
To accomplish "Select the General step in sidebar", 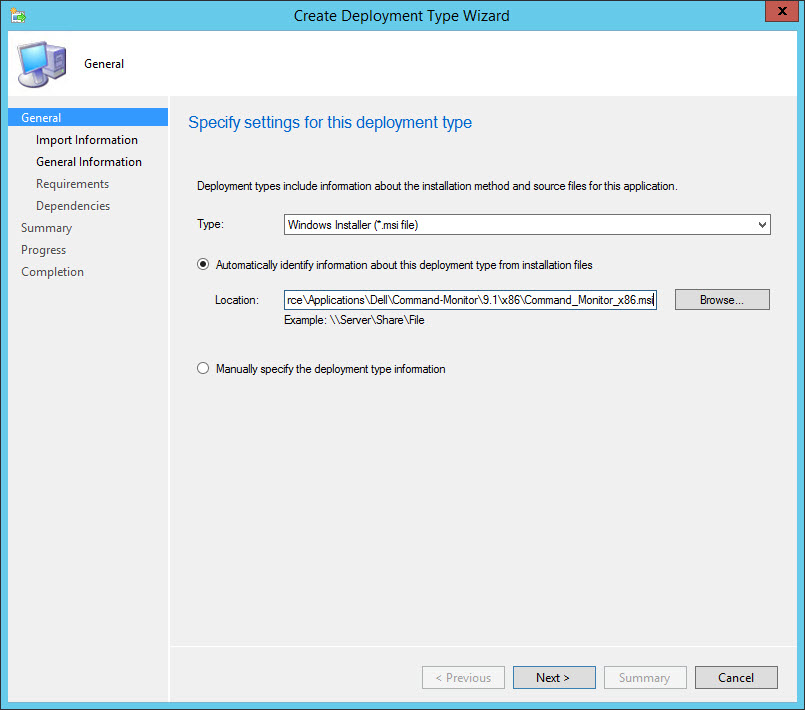I will click(x=41, y=118).
